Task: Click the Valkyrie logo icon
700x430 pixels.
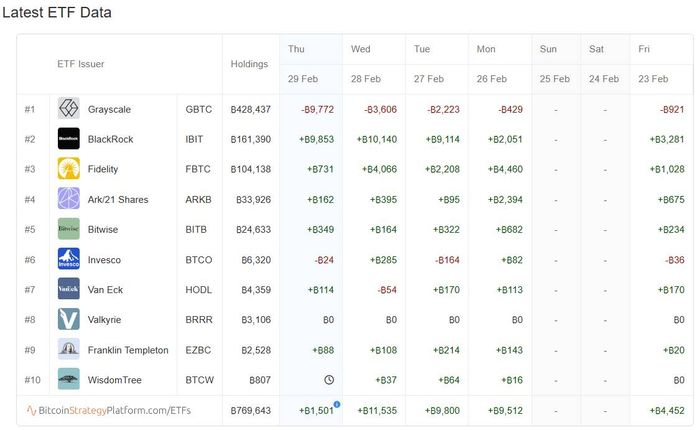Action: [x=69, y=319]
